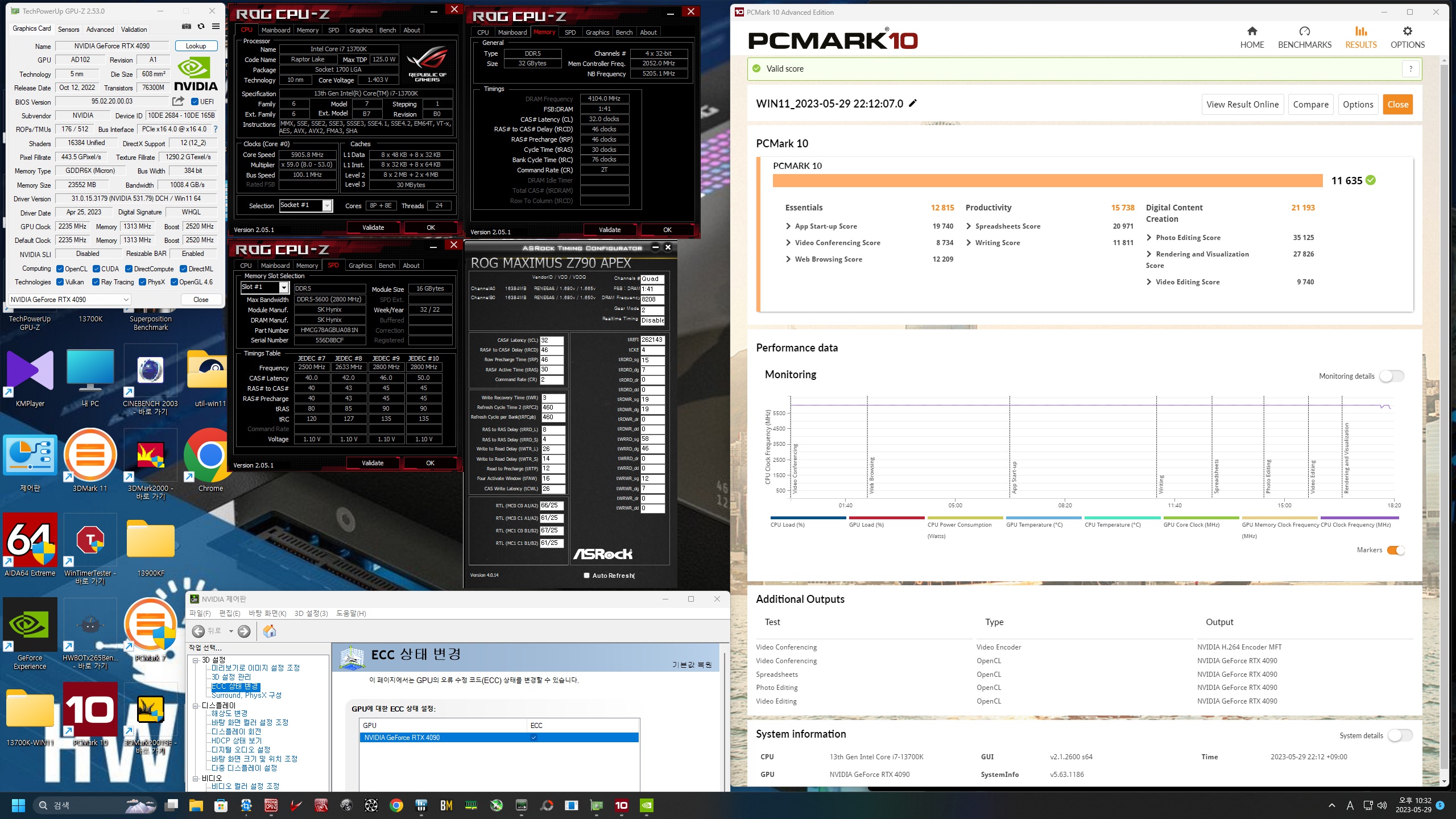This screenshot has width=1456, height=819.
Task: Toggle the OpenCL checkbox in GPU-Z
Action: [x=60, y=268]
